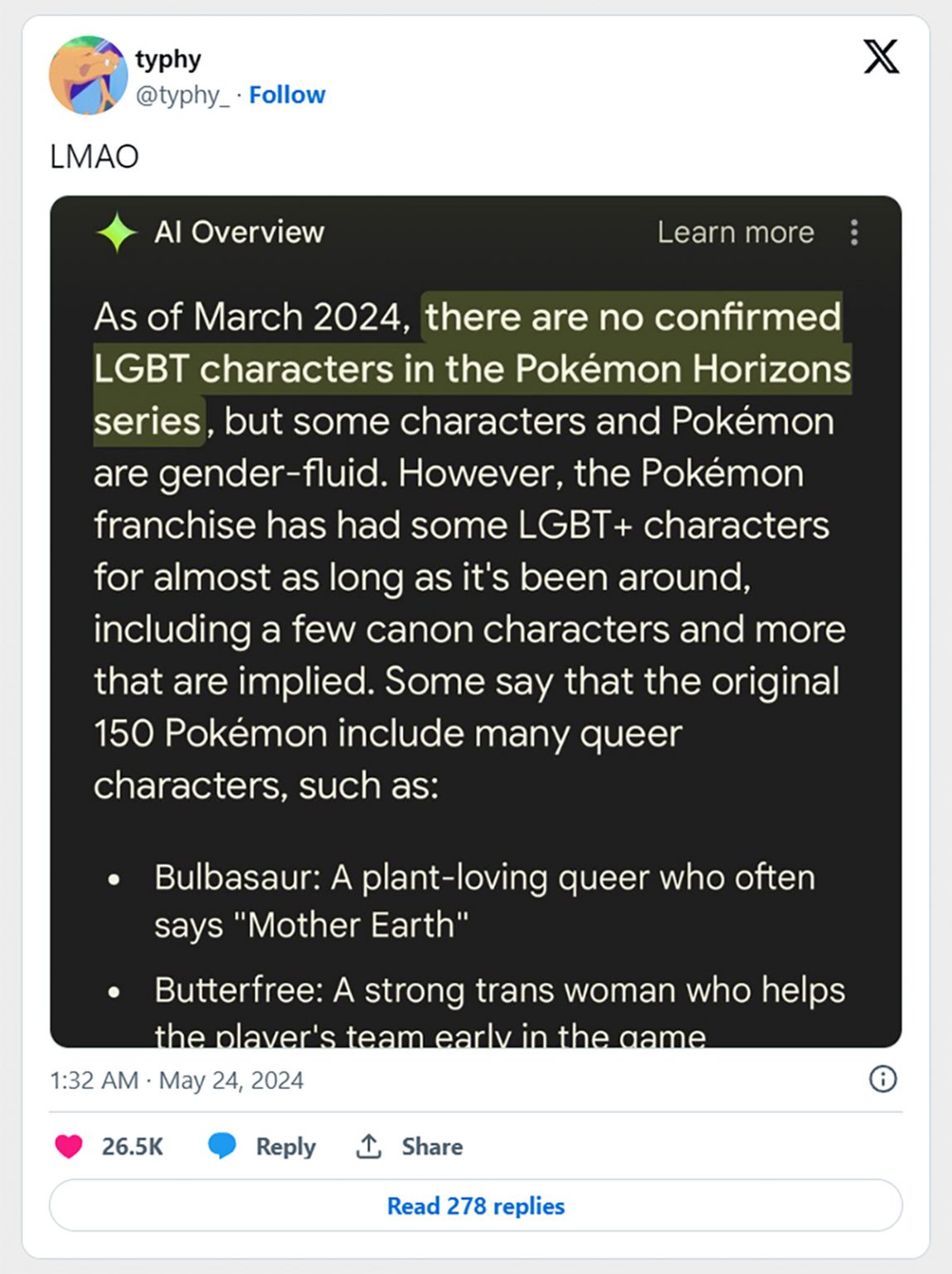Viewport: 952px width, 1274px height.
Task: Click the Share upload arrow icon
Action: point(367,1146)
